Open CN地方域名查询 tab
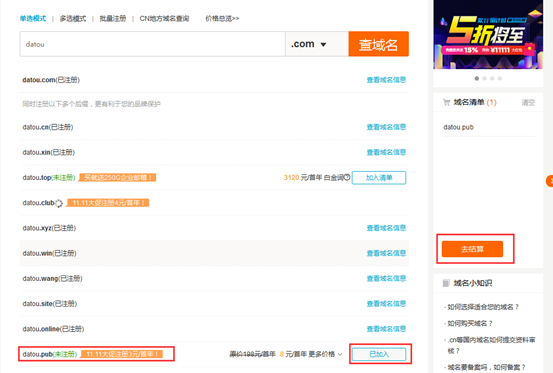This screenshot has width=553, height=373. [164, 18]
